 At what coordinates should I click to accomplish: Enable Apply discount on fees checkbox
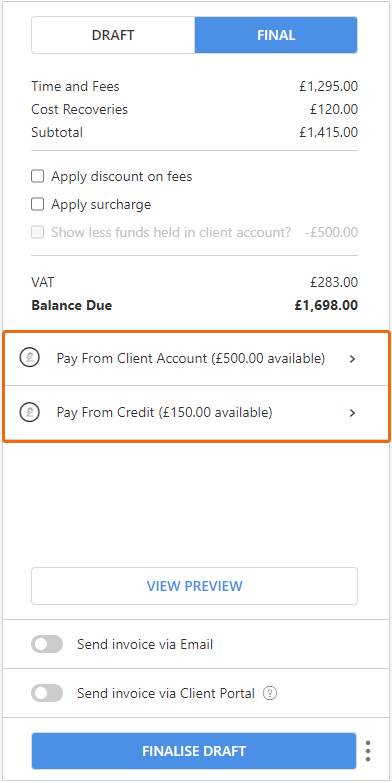(x=37, y=176)
